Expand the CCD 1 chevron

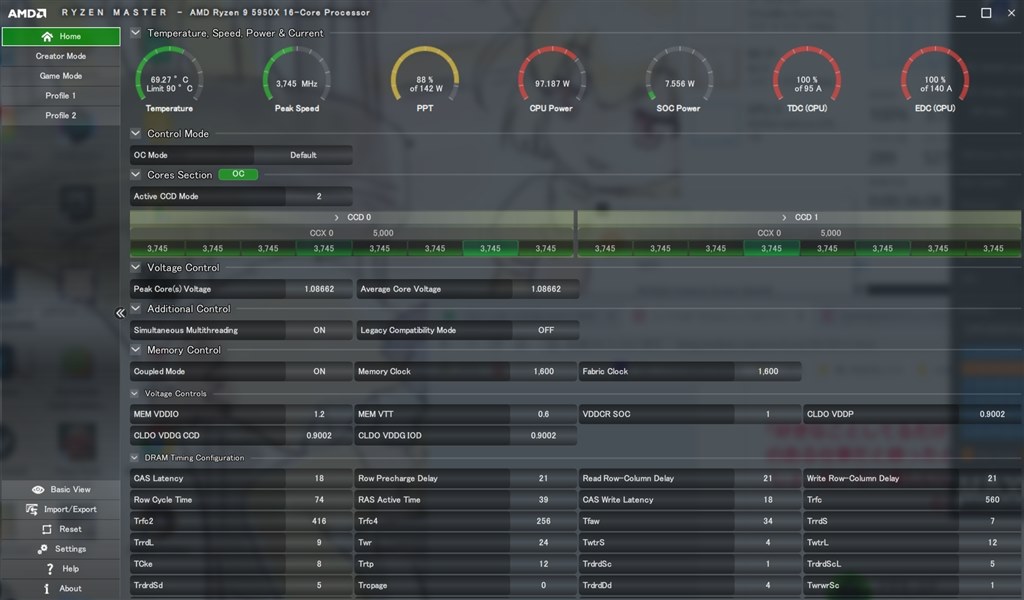[x=784, y=217]
